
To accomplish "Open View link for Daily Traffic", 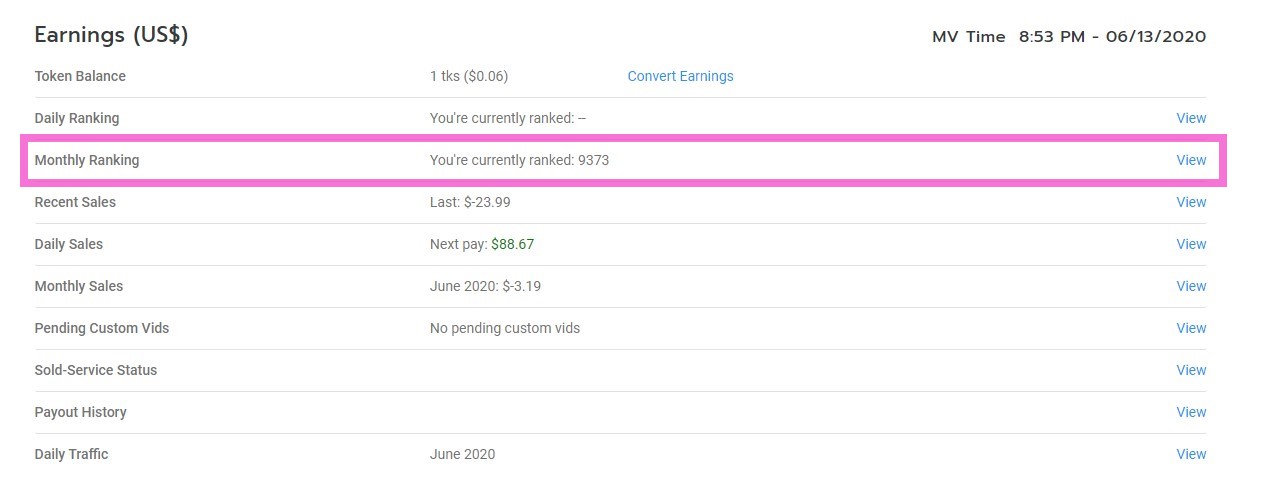I will [x=1190, y=454].
